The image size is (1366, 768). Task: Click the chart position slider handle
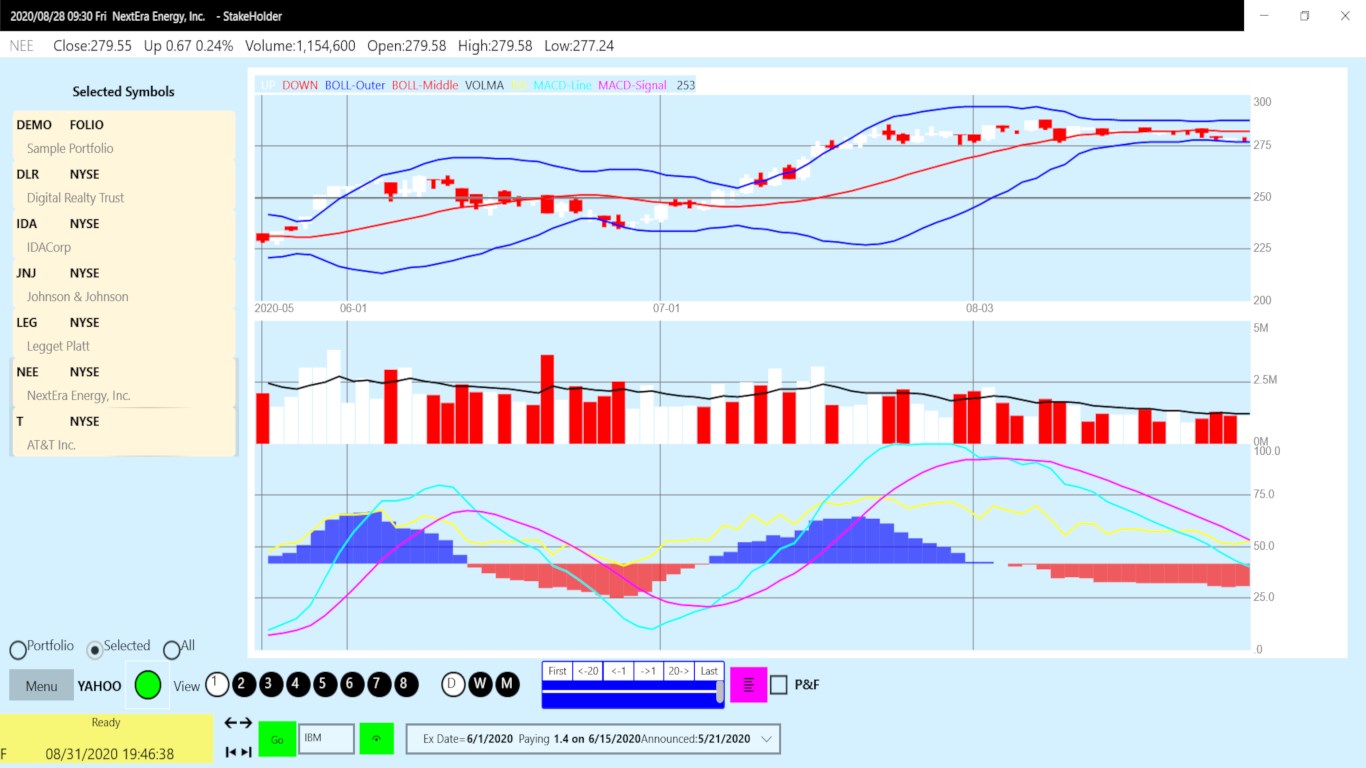(x=720, y=691)
